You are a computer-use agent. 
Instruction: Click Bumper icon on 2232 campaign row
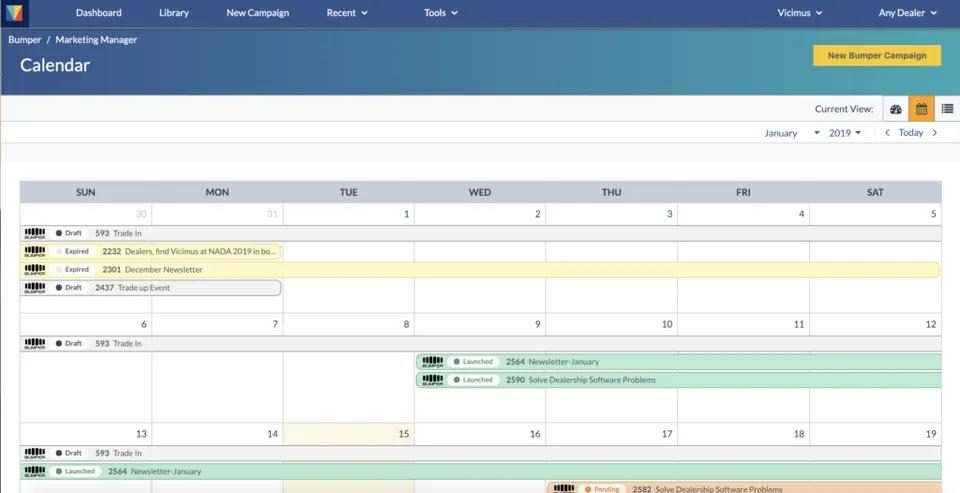35,251
